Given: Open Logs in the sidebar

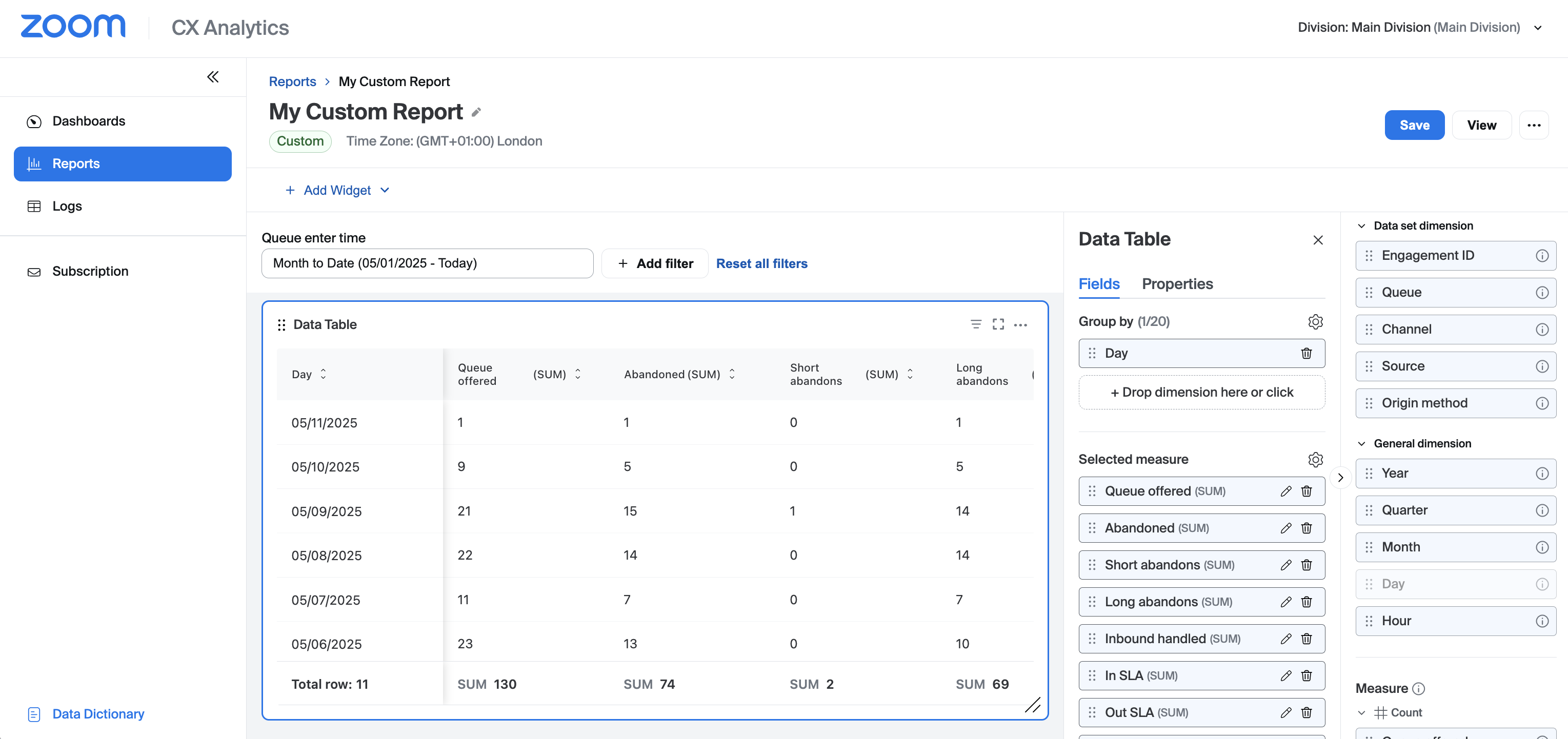Looking at the screenshot, I should pyautogui.click(x=67, y=206).
